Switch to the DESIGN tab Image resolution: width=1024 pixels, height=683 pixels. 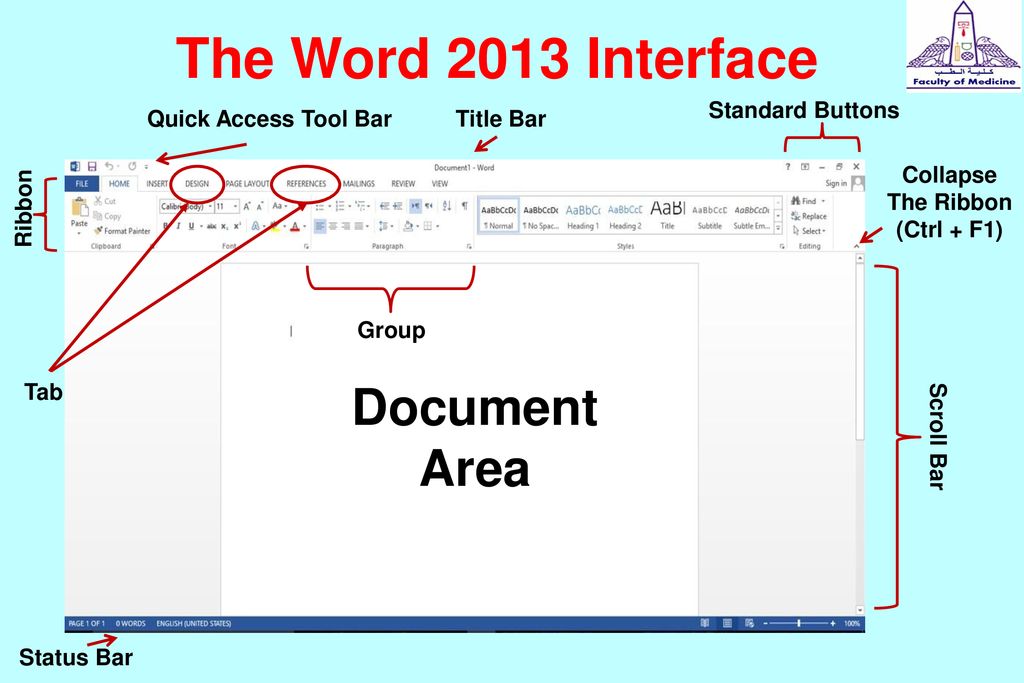click(197, 183)
